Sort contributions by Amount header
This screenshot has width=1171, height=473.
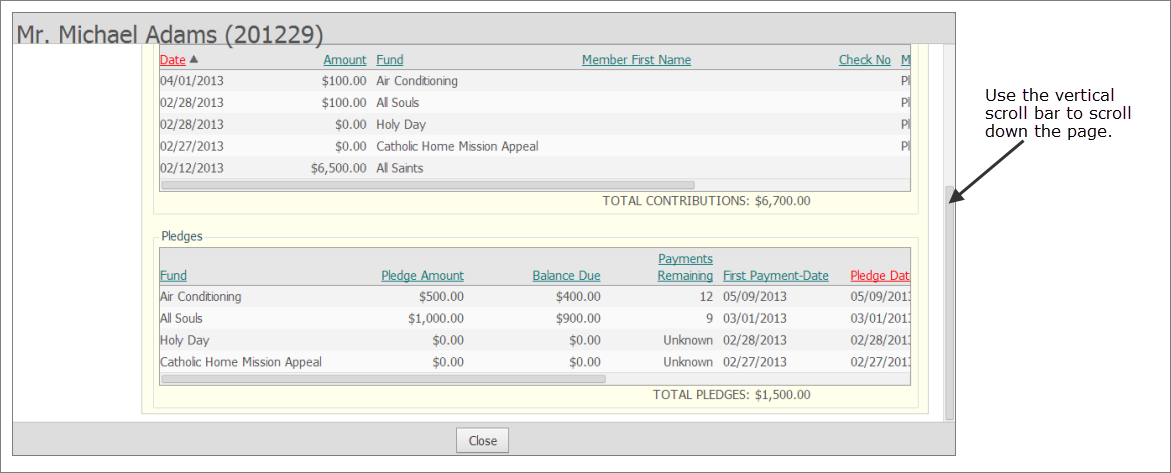pos(344,60)
